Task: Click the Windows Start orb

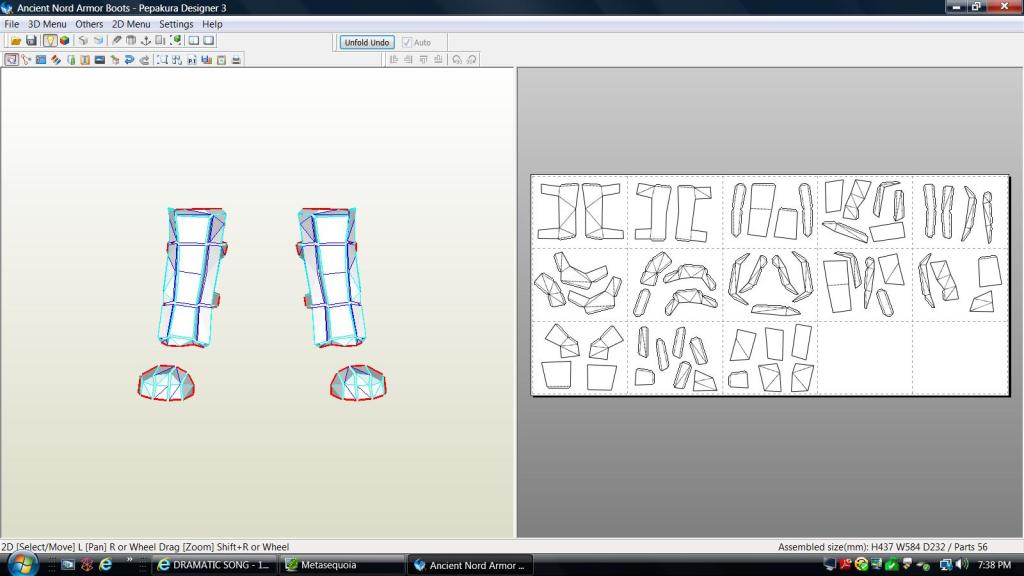Action: tap(22, 564)
